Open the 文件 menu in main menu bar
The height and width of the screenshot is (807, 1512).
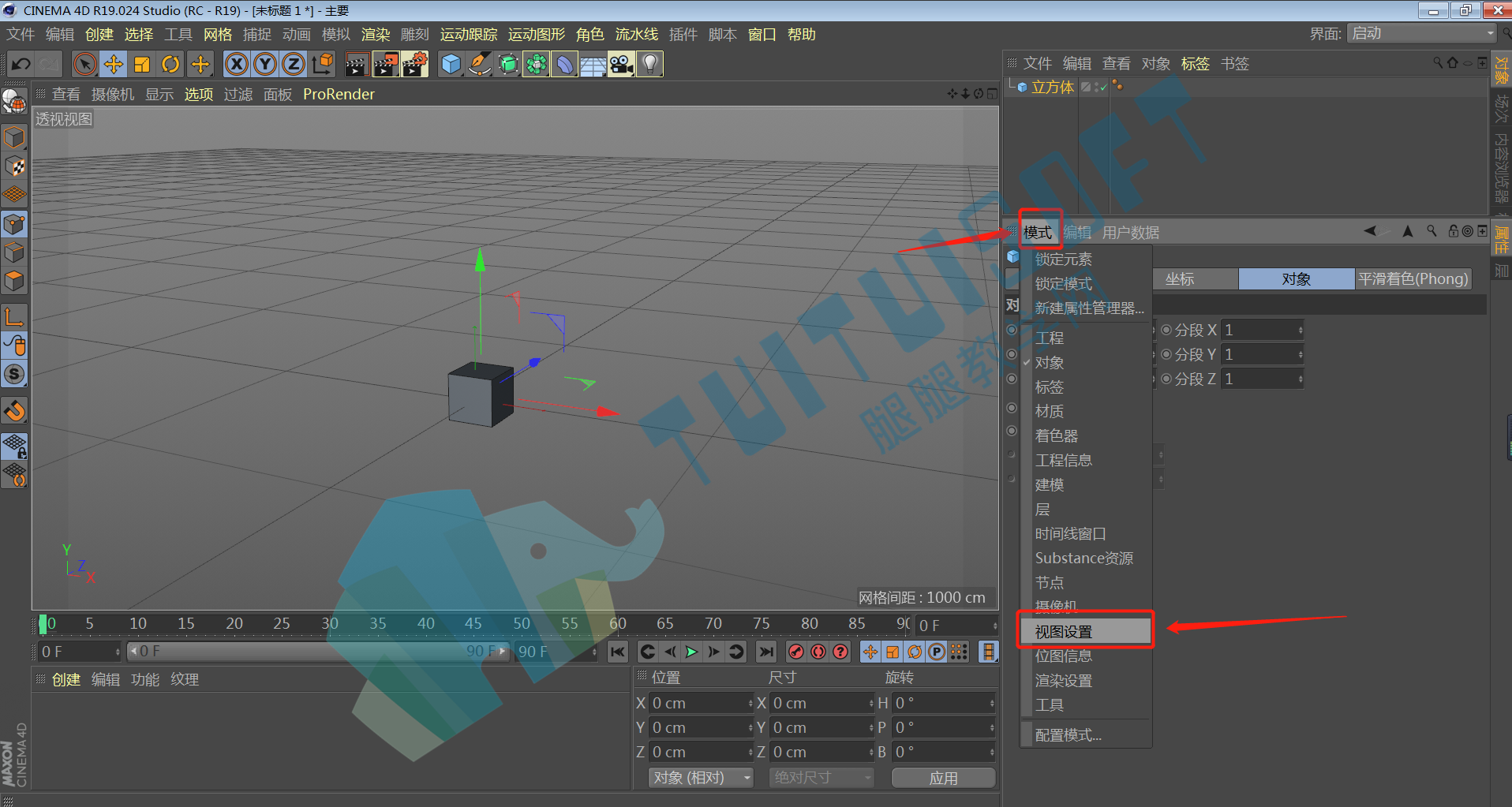point(21,35)
